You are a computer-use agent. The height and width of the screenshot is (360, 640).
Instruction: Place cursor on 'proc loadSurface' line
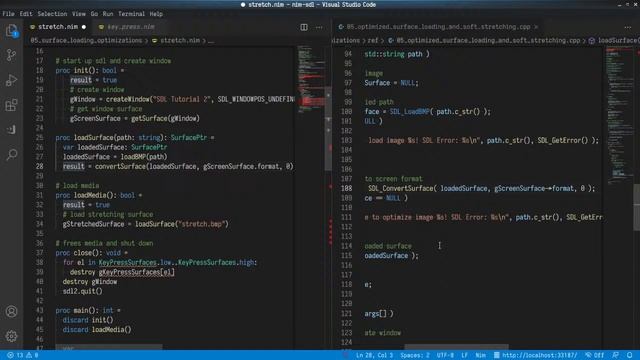[x=135, y=138]
